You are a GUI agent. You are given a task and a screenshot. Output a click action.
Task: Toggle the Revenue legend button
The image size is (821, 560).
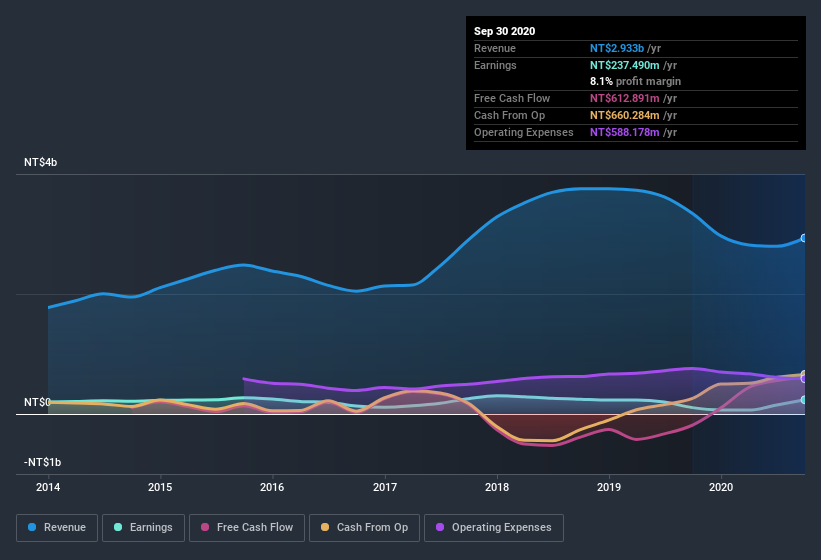point(57,528)
